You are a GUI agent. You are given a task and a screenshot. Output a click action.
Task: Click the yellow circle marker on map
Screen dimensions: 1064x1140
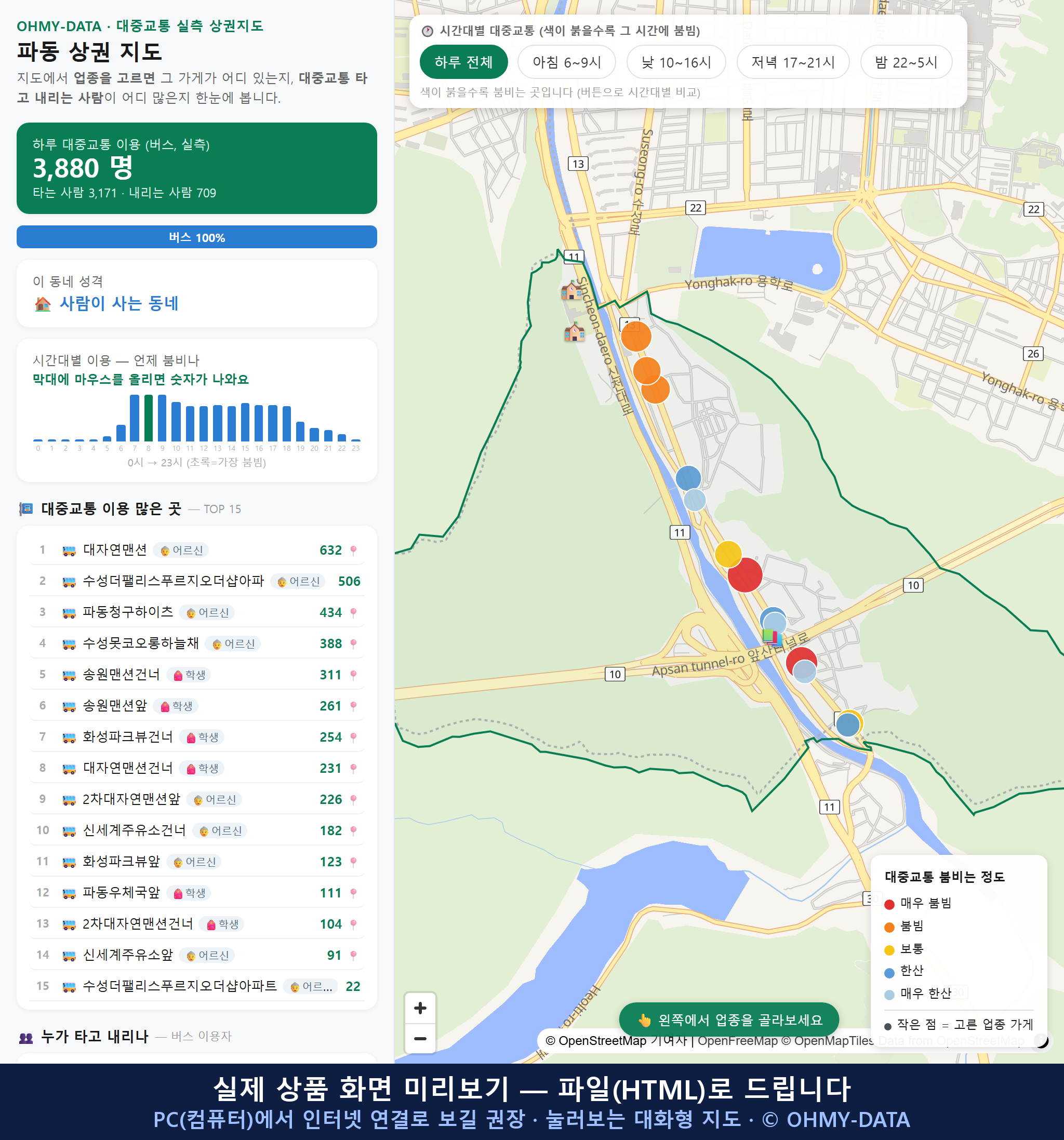point(728,555)
